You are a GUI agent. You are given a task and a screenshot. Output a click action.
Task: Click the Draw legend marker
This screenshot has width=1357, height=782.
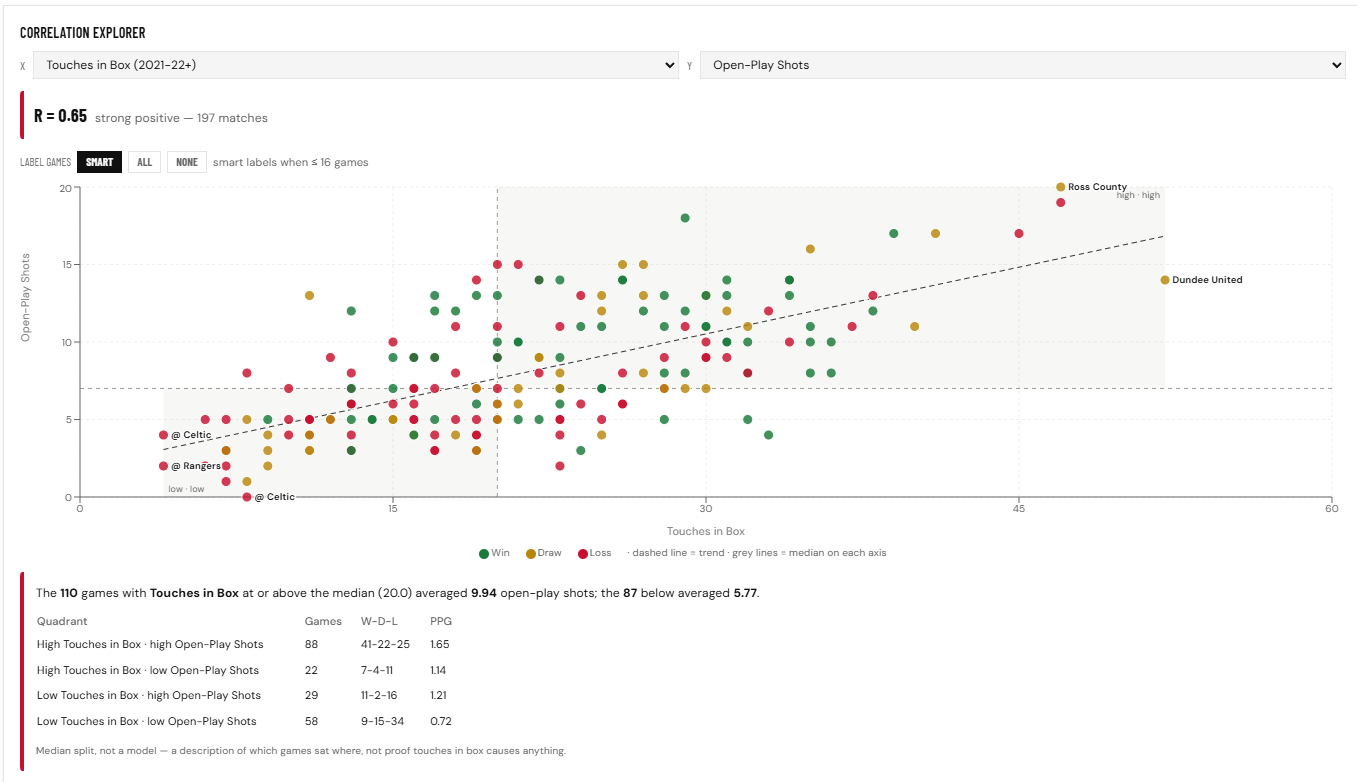click(531, 553)
